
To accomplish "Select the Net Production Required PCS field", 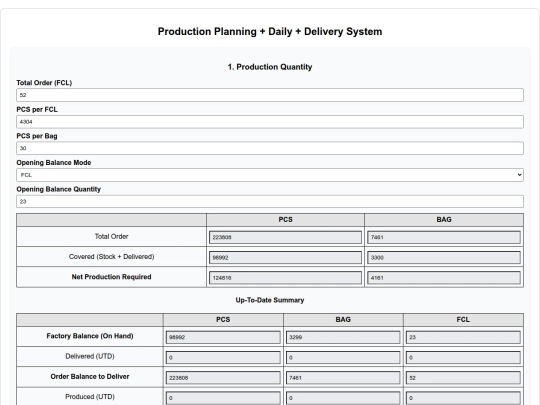I will point(285,278).
